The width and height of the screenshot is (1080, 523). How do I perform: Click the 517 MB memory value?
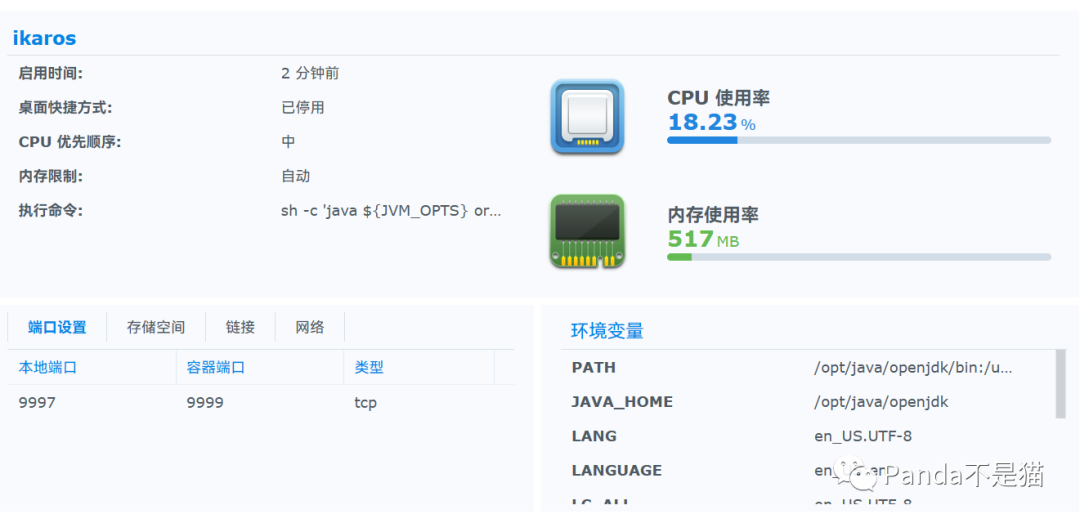pos(703,239)
